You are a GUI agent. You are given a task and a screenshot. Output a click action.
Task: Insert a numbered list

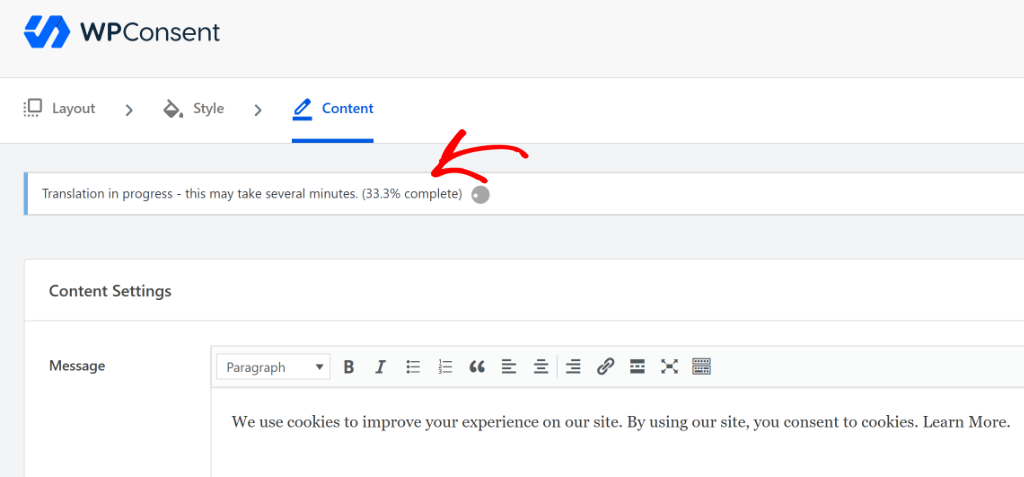[x=446, y=367]
